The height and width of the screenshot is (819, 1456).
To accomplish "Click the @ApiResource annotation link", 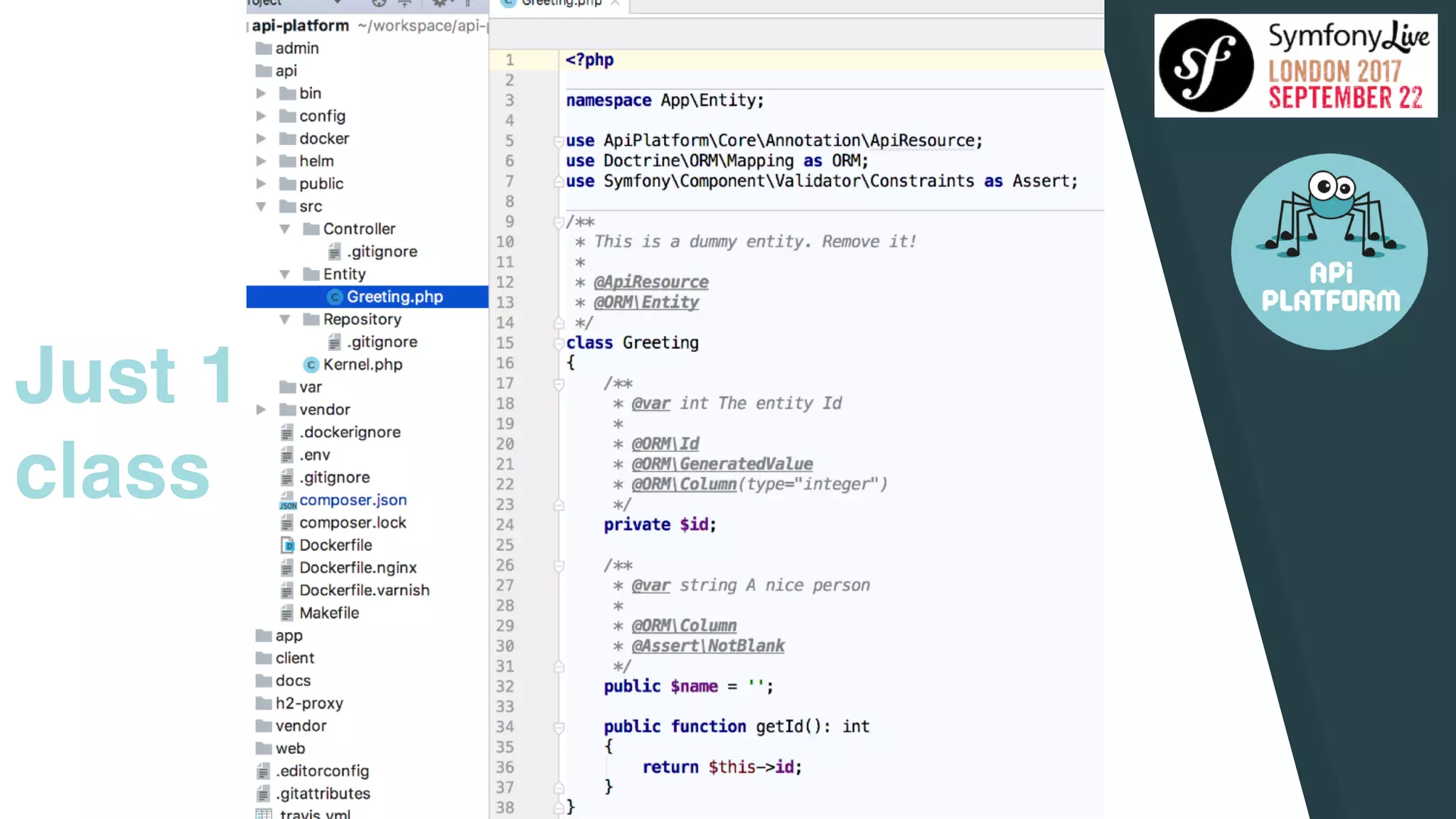I will pyautogui.click(x=651, y=282).
